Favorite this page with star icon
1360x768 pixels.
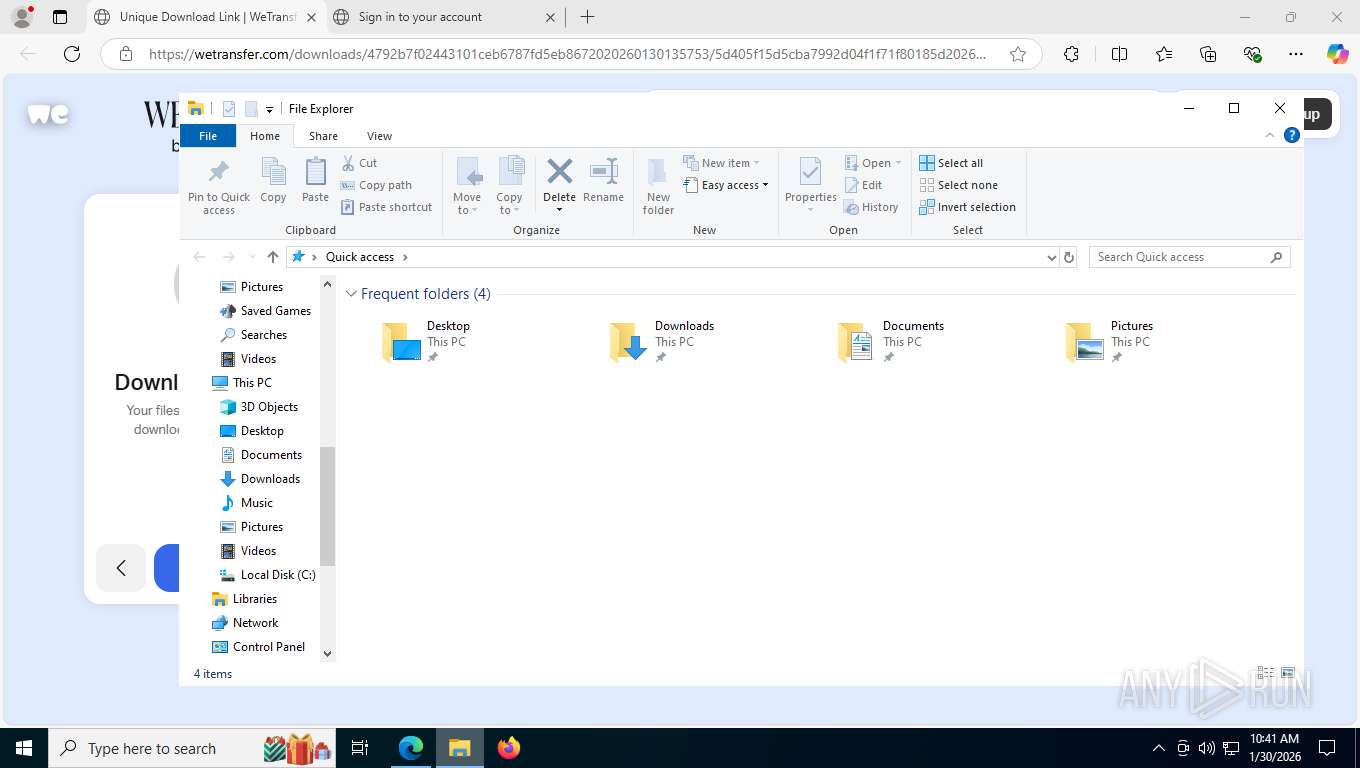click(1018, 55)
